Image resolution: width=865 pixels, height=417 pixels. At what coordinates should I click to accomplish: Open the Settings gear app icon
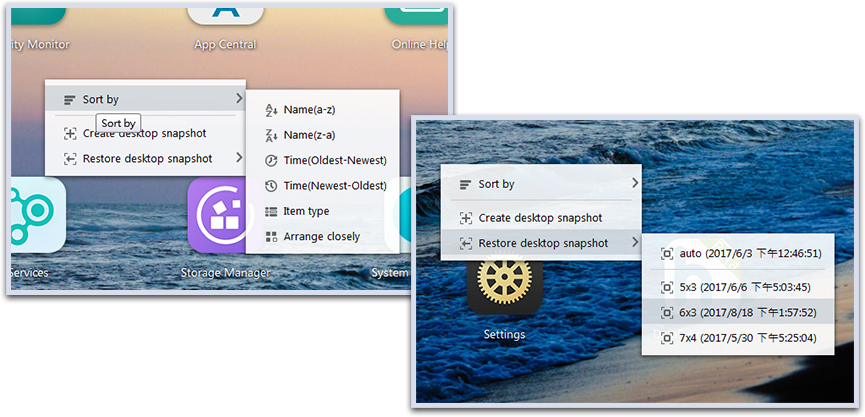505,285
